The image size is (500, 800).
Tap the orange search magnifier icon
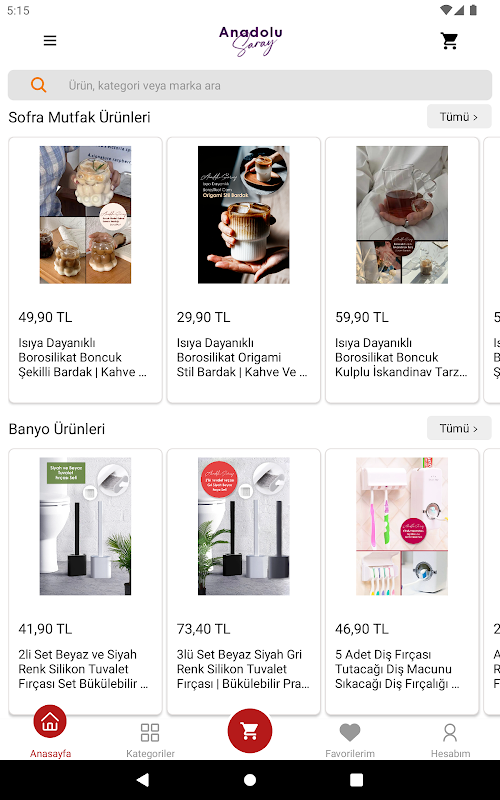(39, 85)
